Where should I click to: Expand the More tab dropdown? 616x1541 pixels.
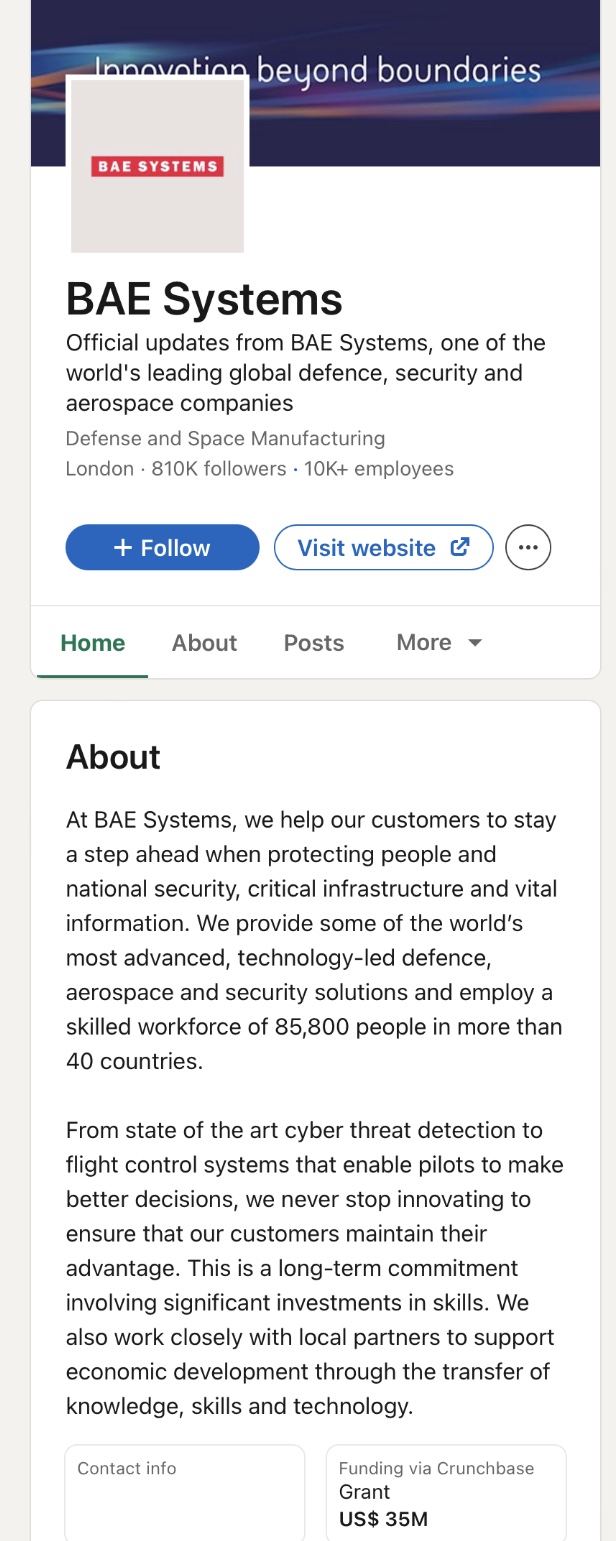click(x=440, y=643)
